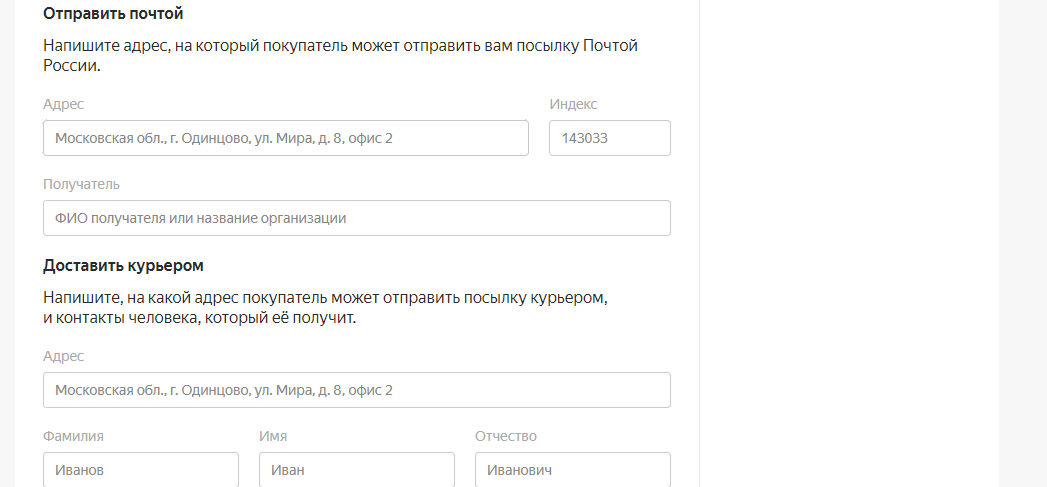Screen dimensions: 1047x487
Task: Click the Фамилия input with Иванов placeholder
Action: (x=140, y=470)
